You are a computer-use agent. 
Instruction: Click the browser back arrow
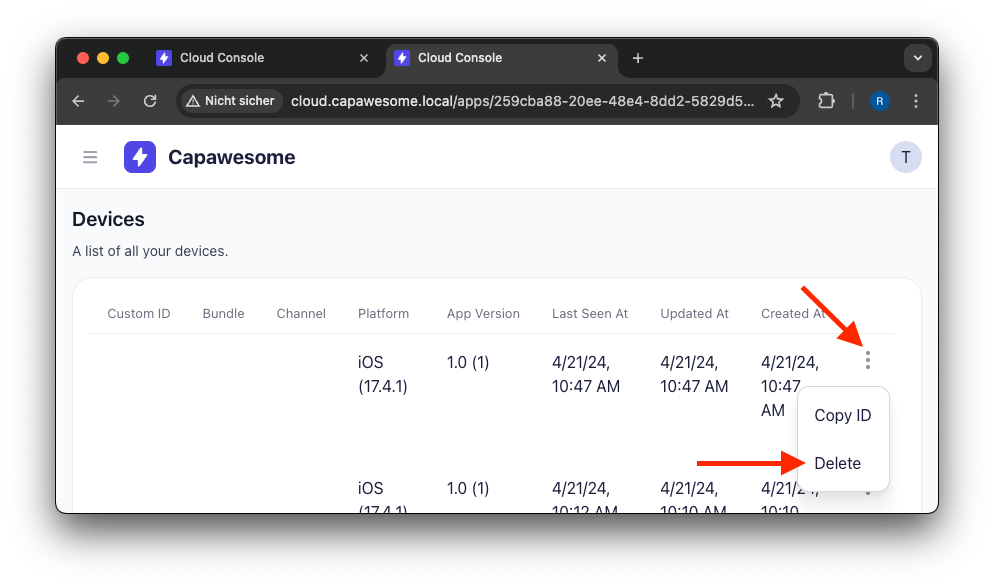[x=79, y=101]
